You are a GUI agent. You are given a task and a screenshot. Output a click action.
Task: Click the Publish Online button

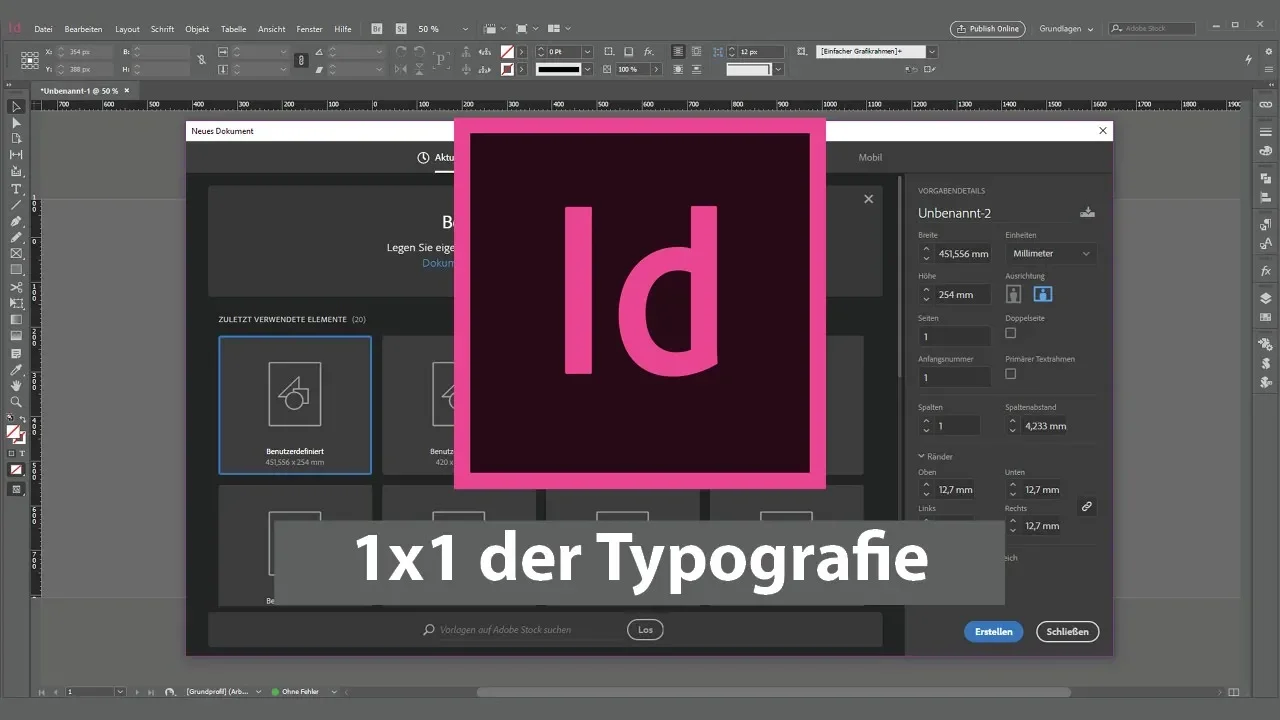[x=987, y=29]
